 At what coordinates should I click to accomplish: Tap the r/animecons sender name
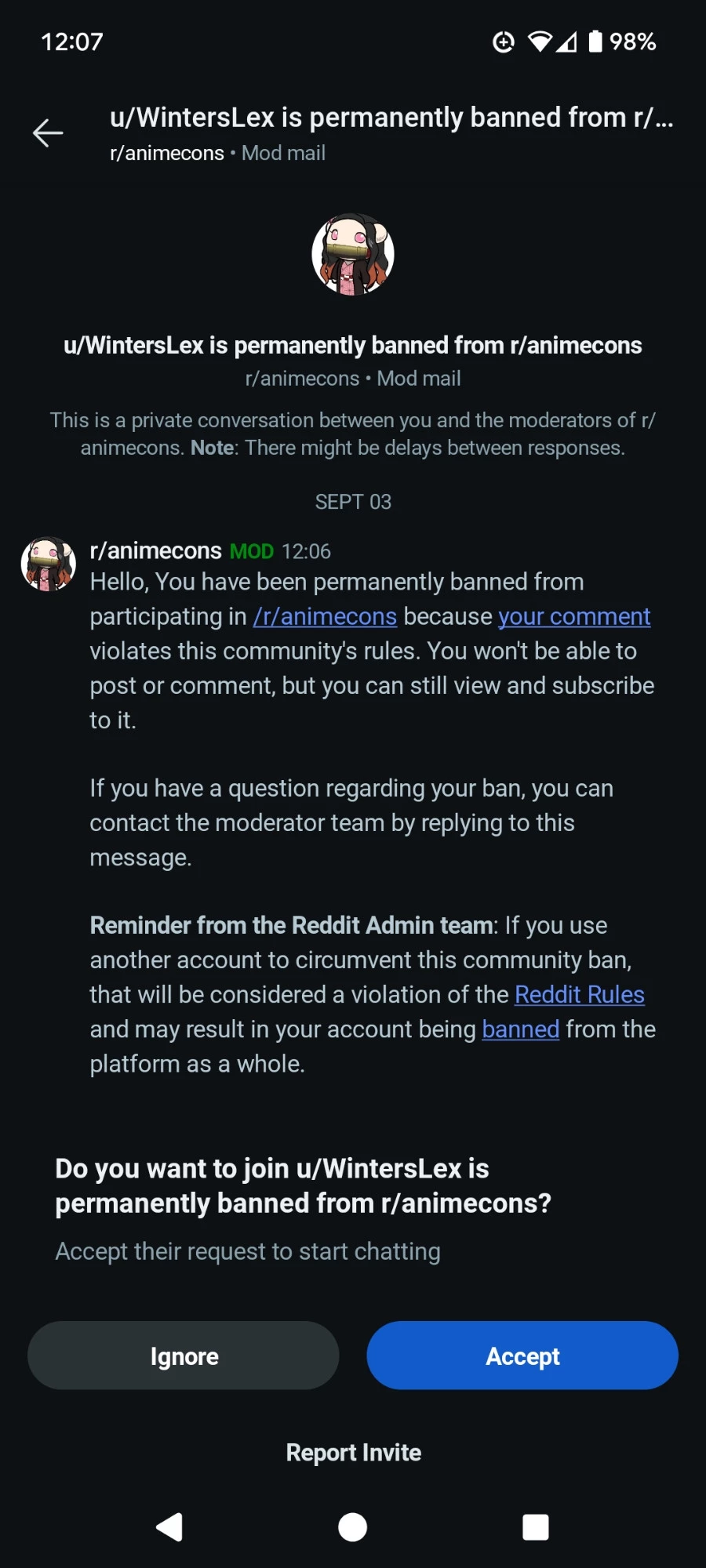point(156,551)
